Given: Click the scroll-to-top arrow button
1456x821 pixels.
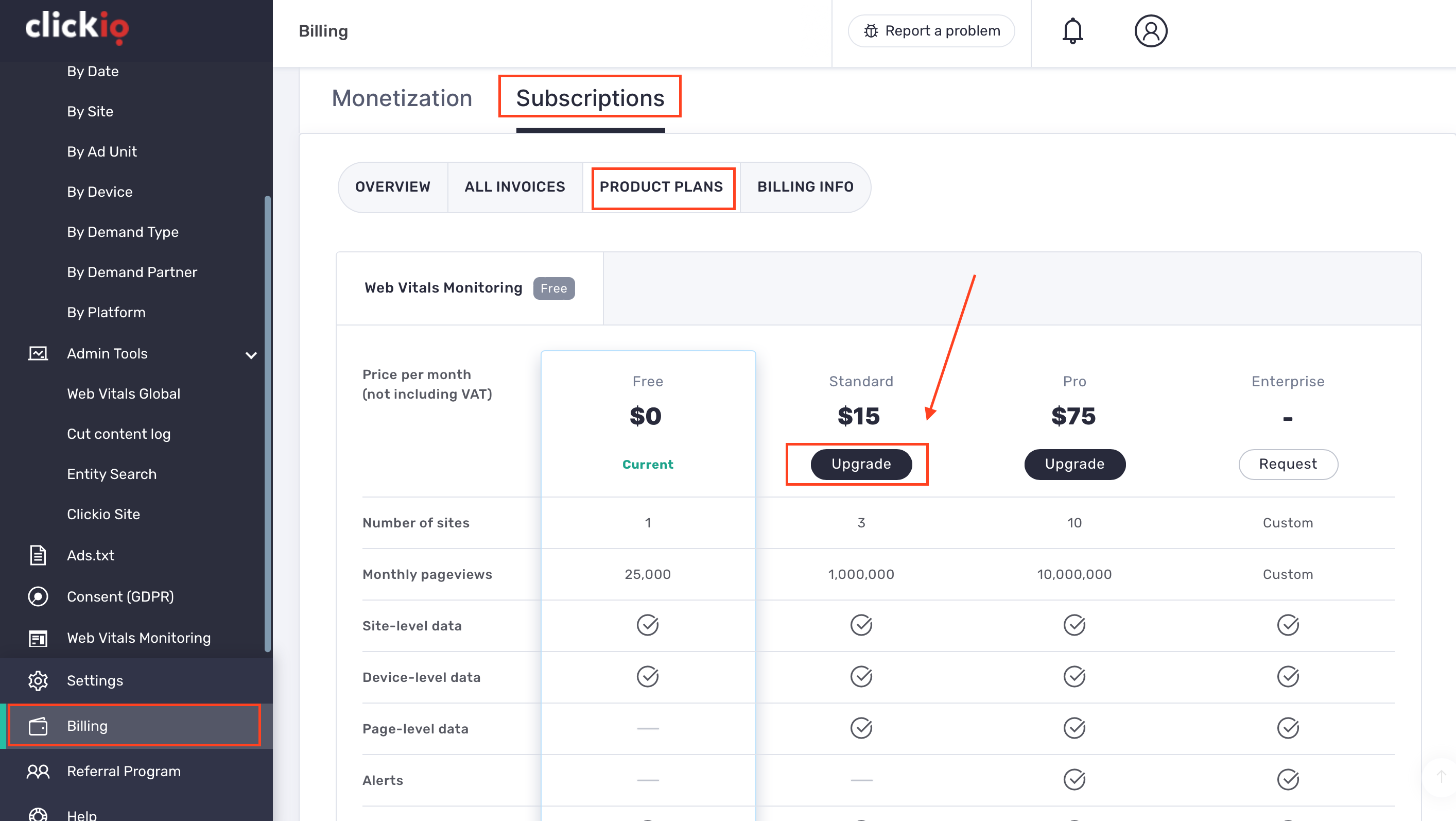Looking at the screenshot, I should (x=1441, y=777).
